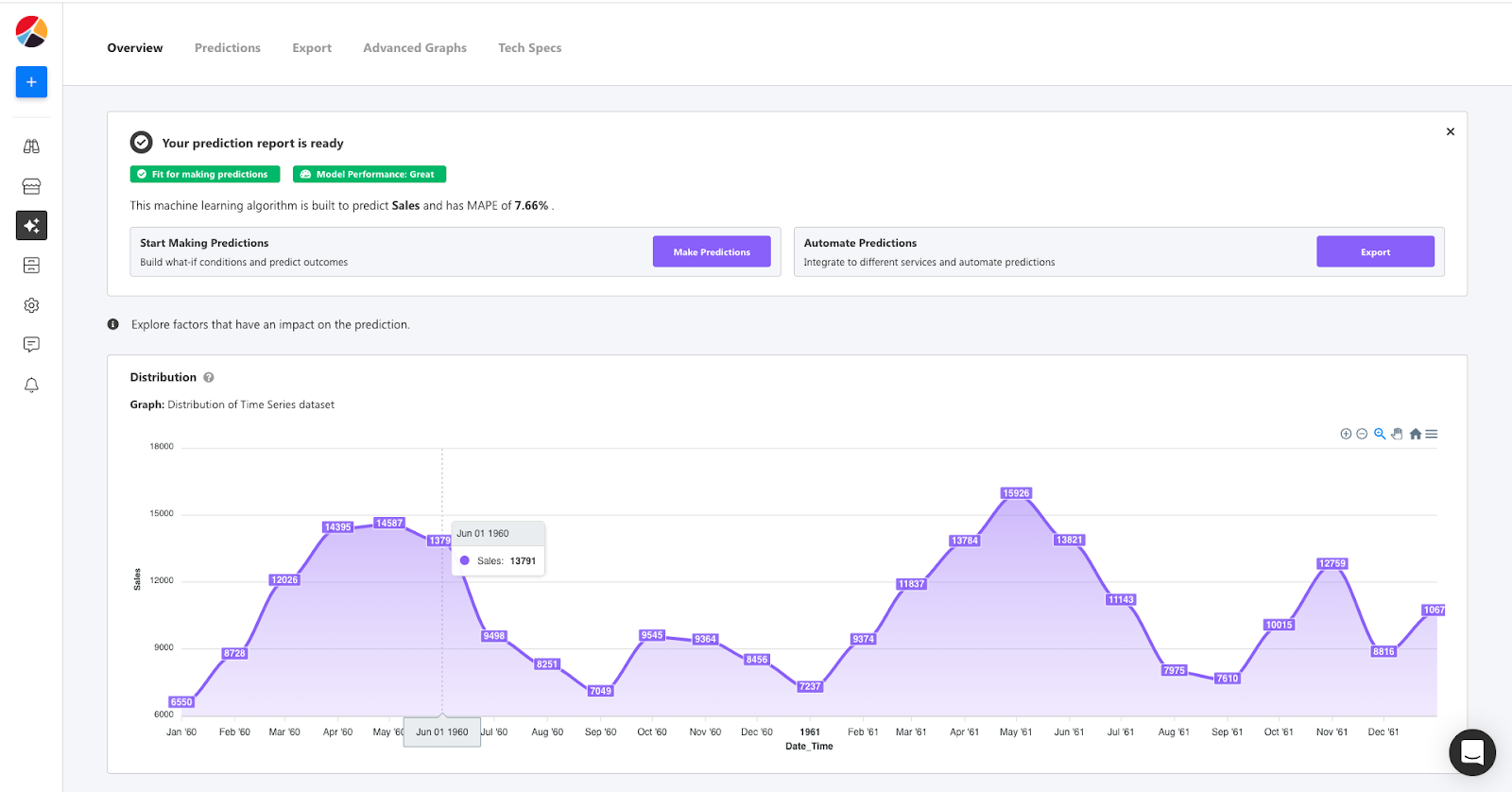1512x792 pixels.
Task: Click the 9374 data point label
Action: (x=864, y=639)
